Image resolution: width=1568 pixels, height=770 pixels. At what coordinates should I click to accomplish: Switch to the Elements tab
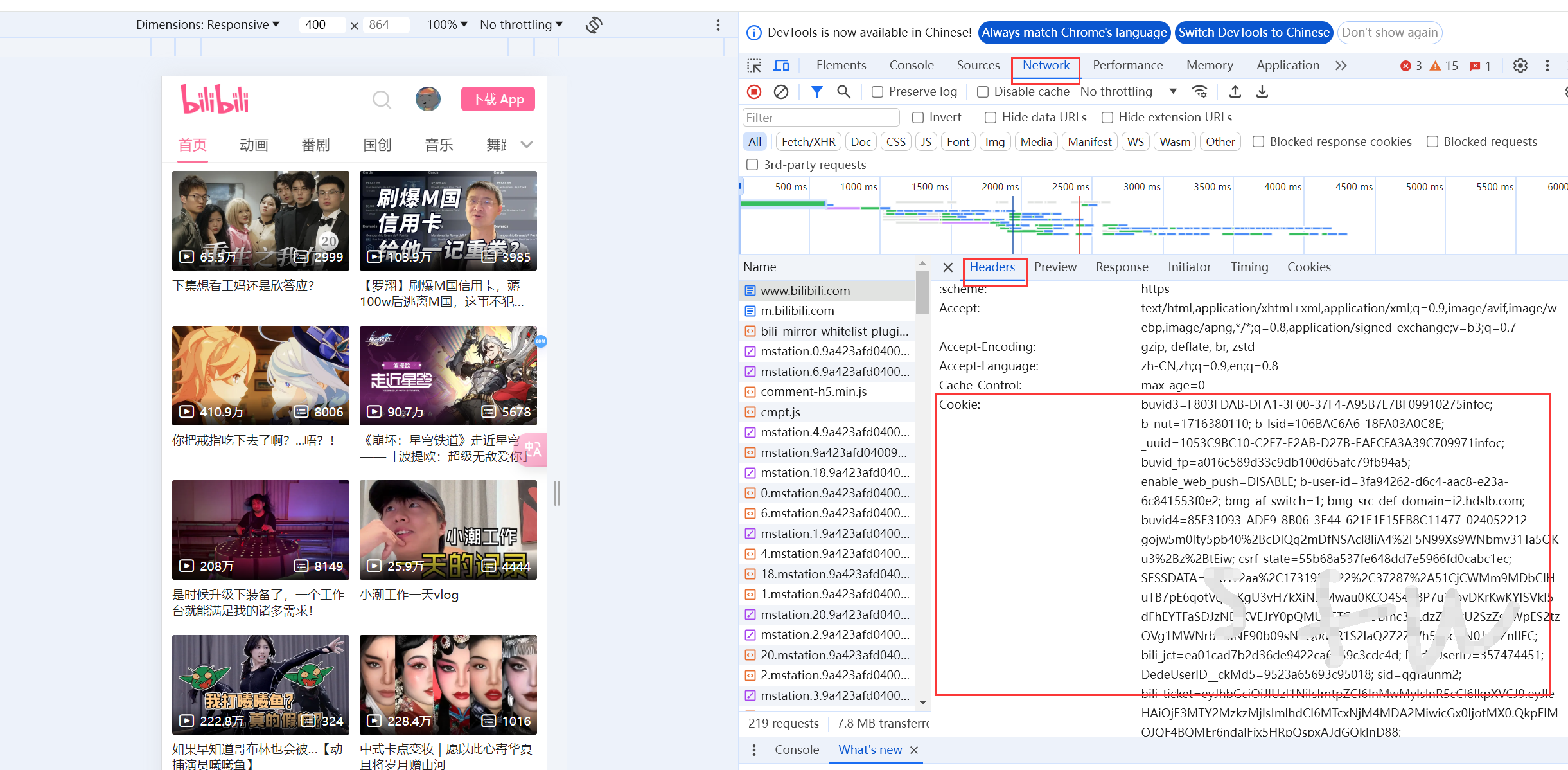point(841,66)
